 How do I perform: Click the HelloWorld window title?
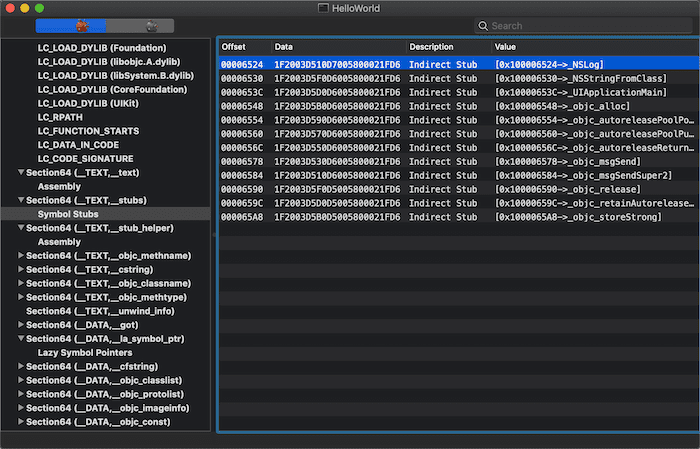(x=356, y=8)
